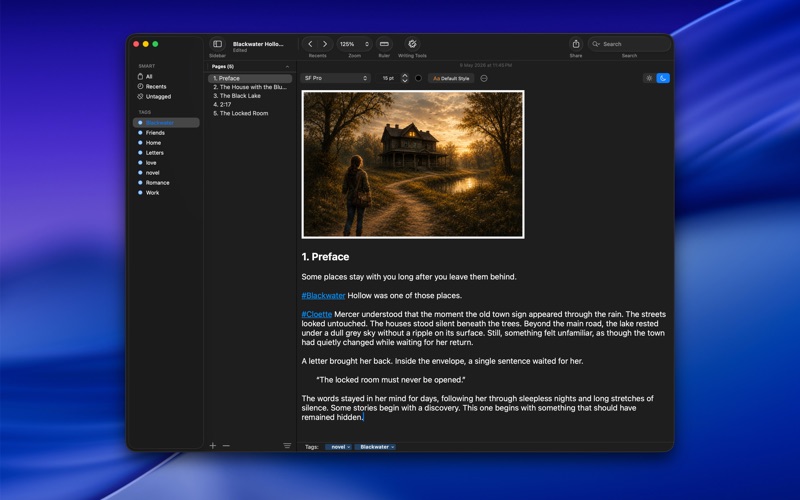Select the Blackwater tag in sidebar
Screen dimensions: 800x500
tap(166, 122)
